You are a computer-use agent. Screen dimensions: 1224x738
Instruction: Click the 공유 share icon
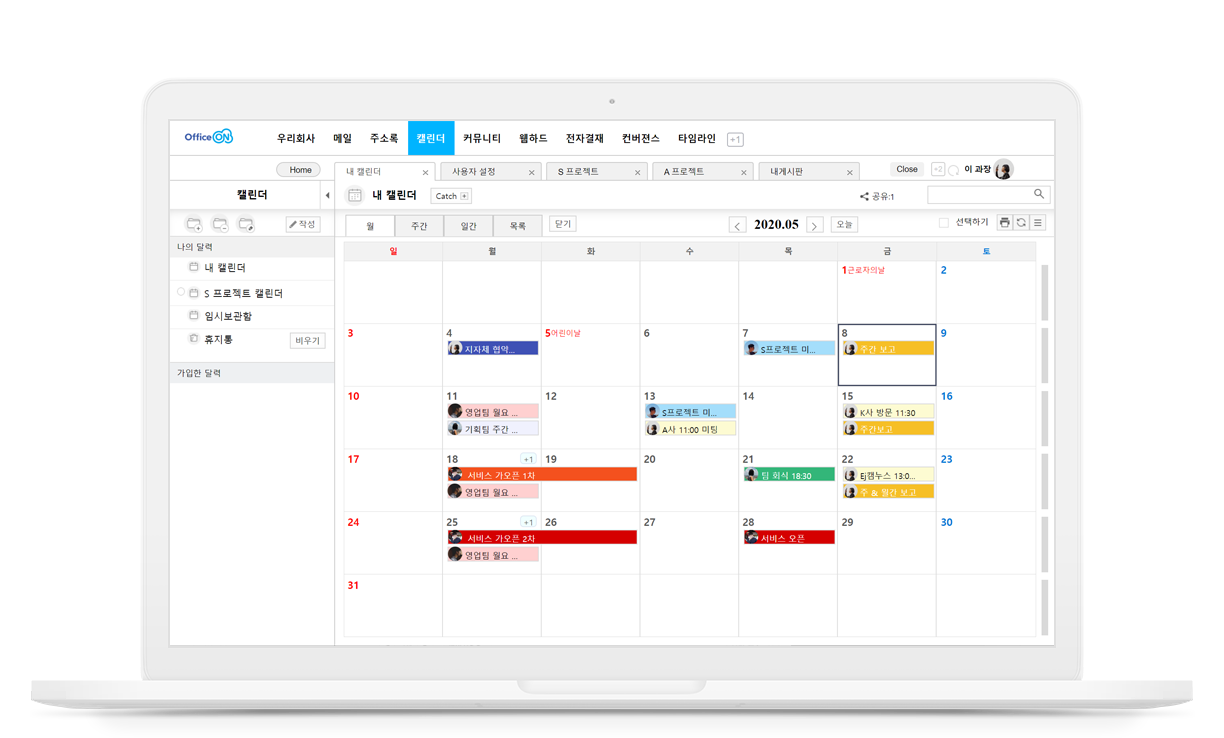(864, 197)
